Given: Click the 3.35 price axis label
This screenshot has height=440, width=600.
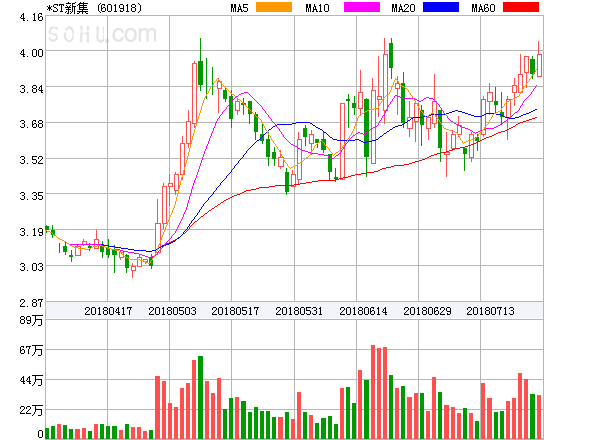Looking at the screenshot, I should (x=31, y=196).
